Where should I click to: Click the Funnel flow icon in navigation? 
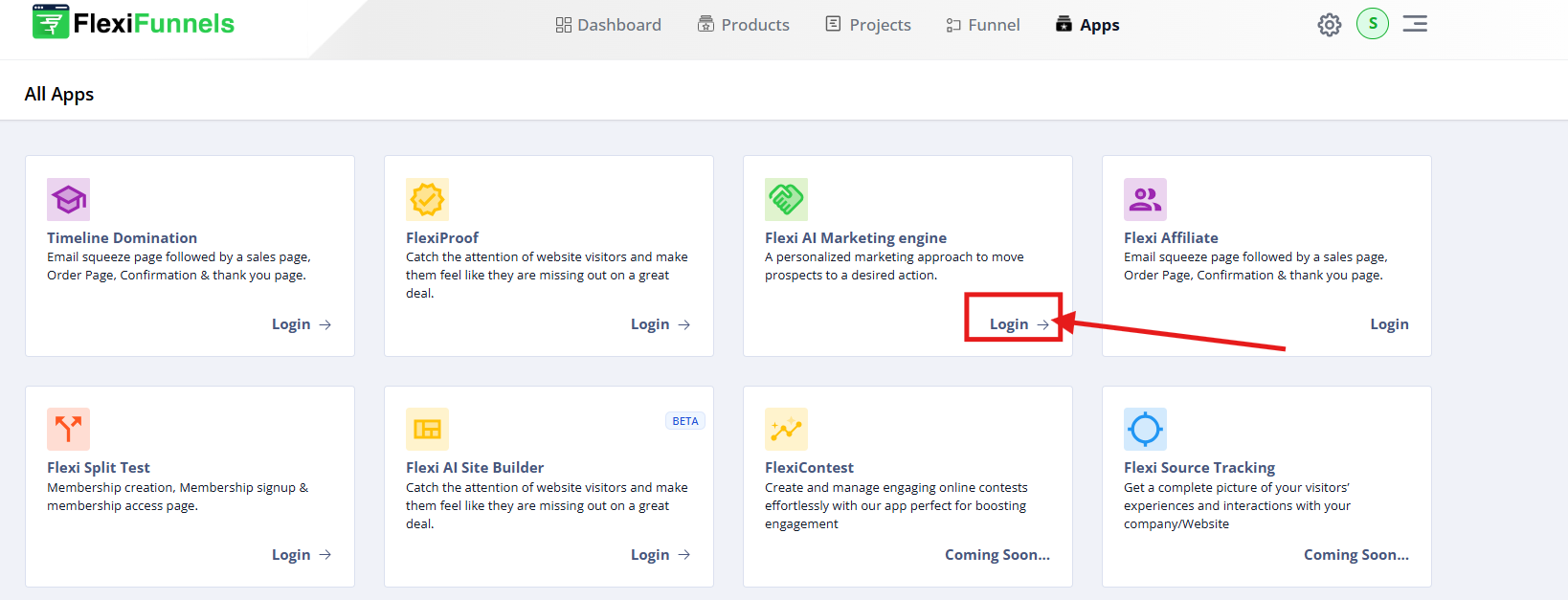[x=953, y=25]
